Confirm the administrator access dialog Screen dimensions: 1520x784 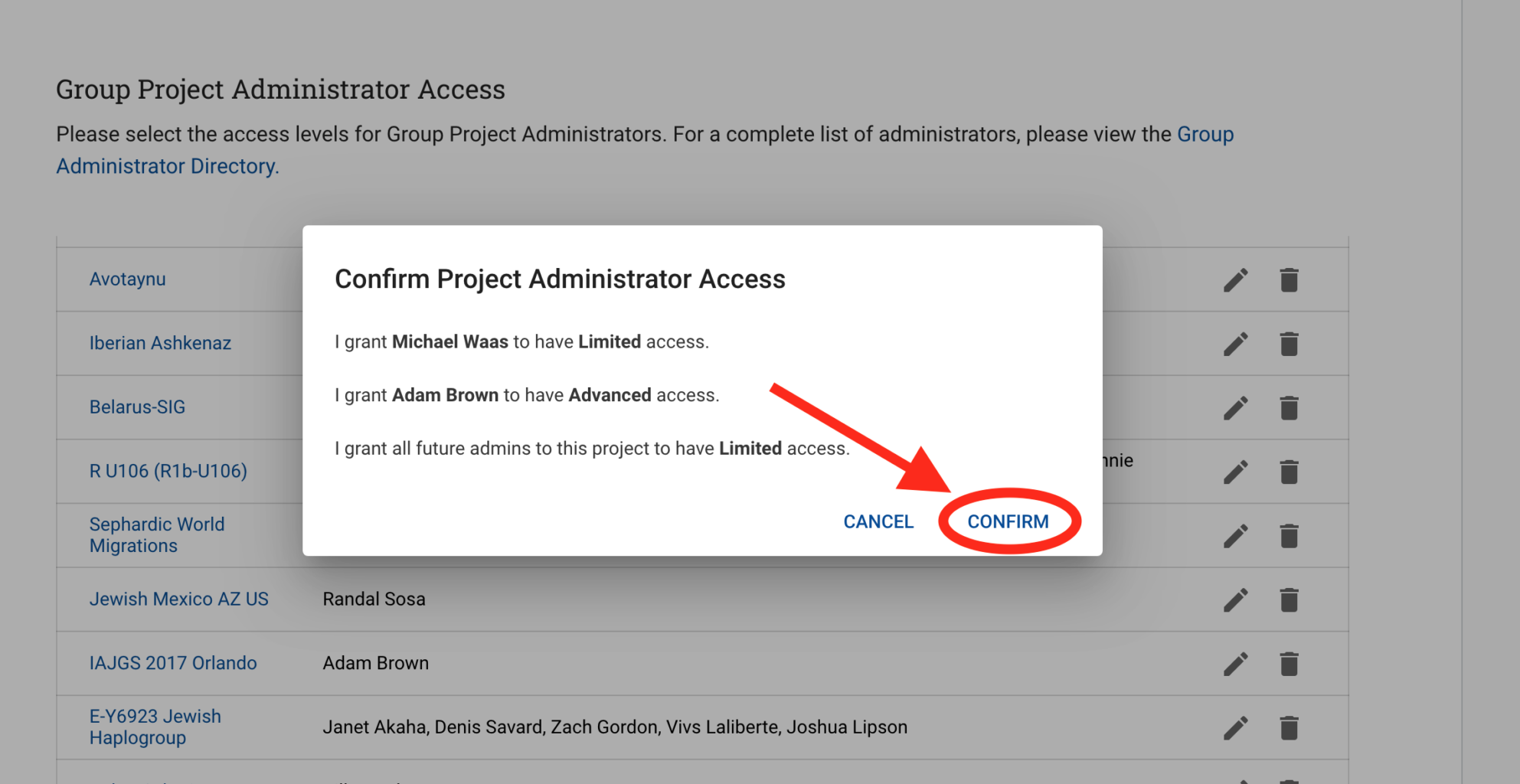point(1008,521)
